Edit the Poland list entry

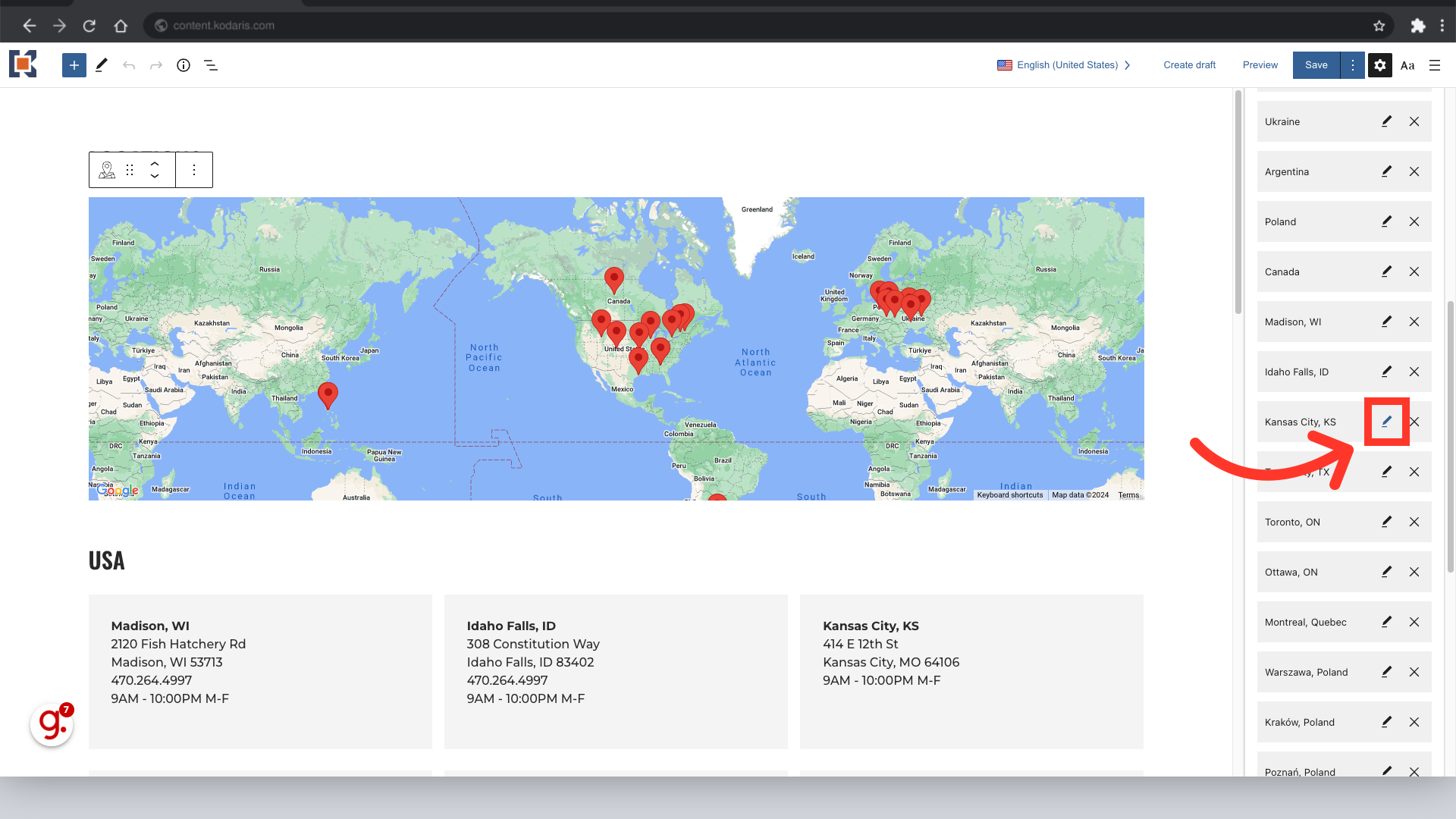pyautogui.click(x=1386, y=221)
